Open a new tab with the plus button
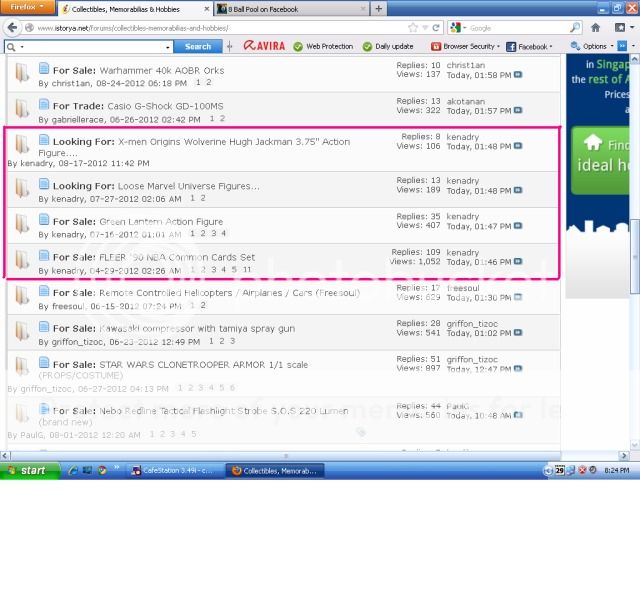The height and width of the screenshot is (604, 640). 380,9
